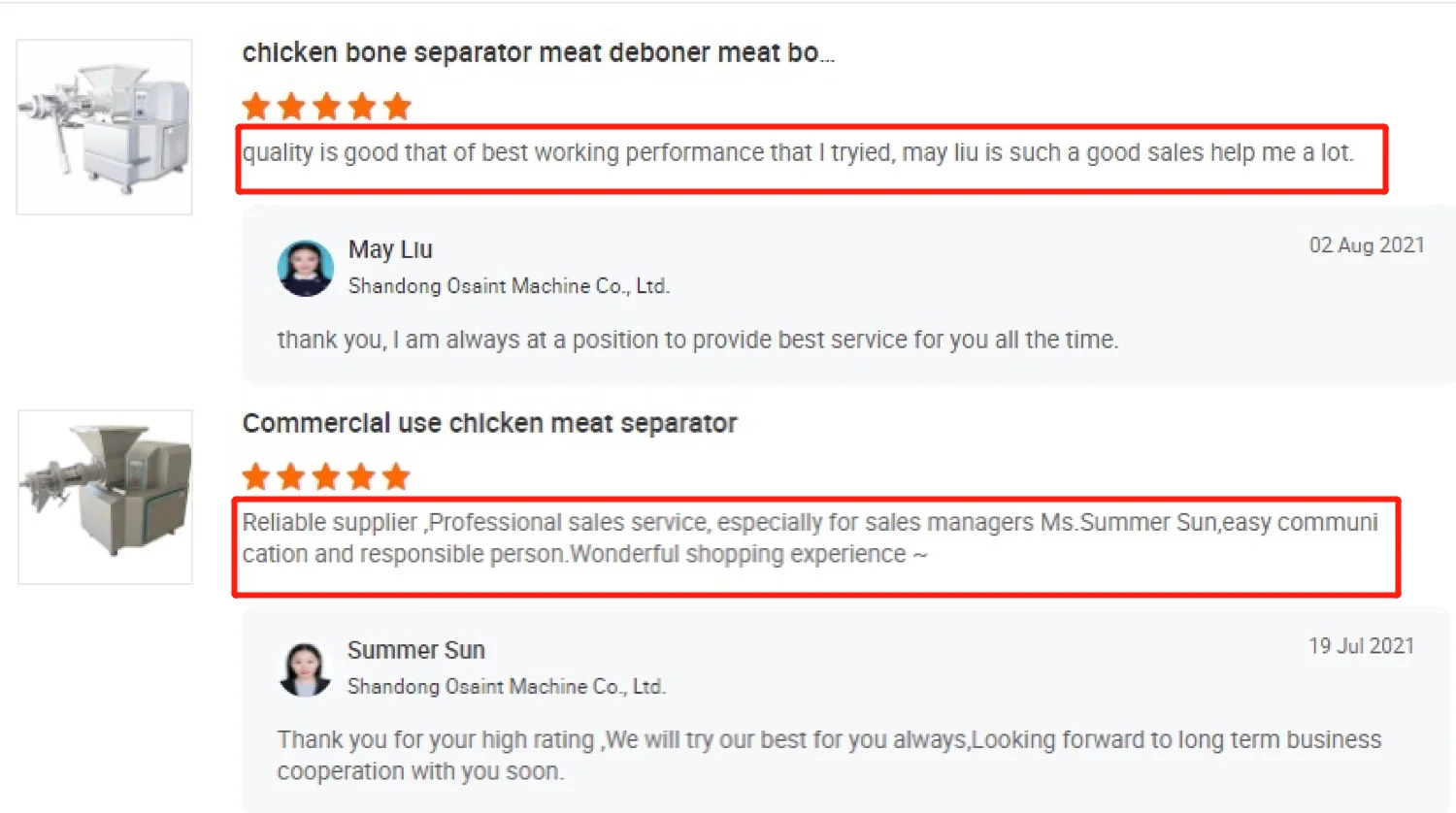The image size is (1456, 813).
Task: Click first star of the bone separator rating
Action: [256, 107]
